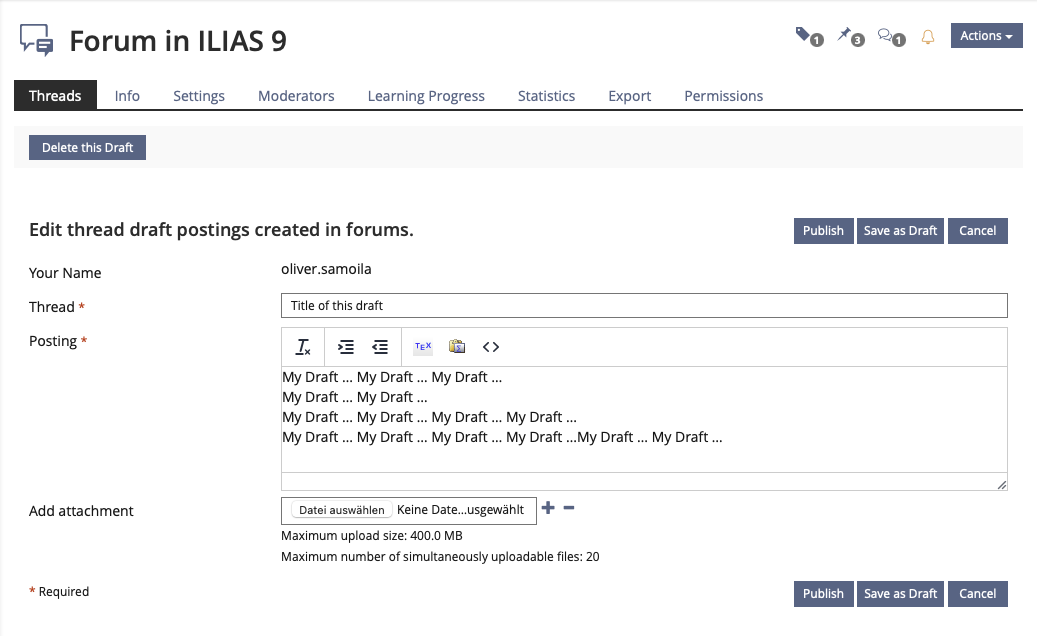1037x636 pixels.
Task: Click the notification bell icon
Action: pyautogui.click(x=928, y=37)
